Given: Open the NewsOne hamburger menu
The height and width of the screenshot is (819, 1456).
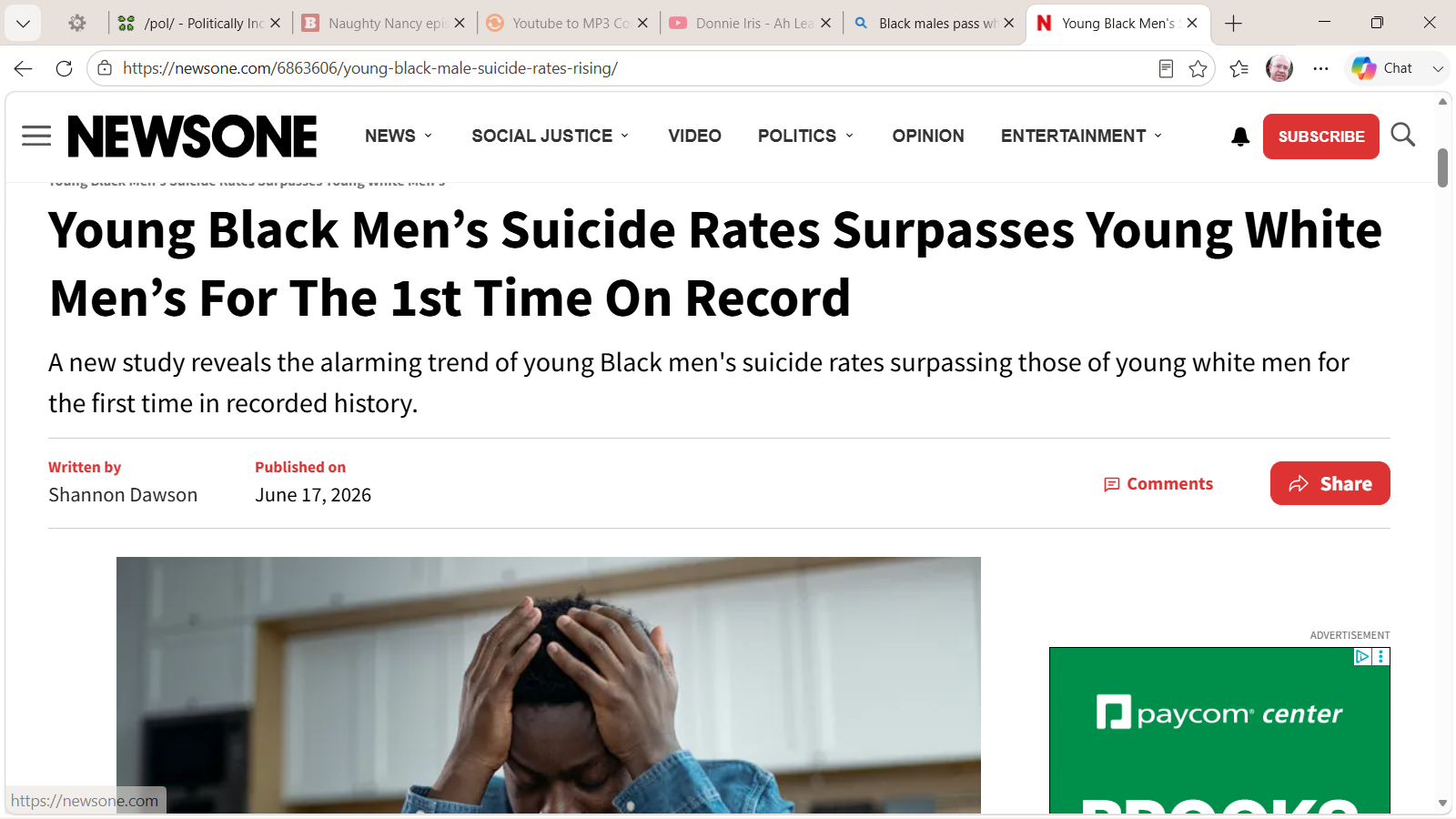Looking at the screenshot, I should pyautogui.click(x=36, y=136).
